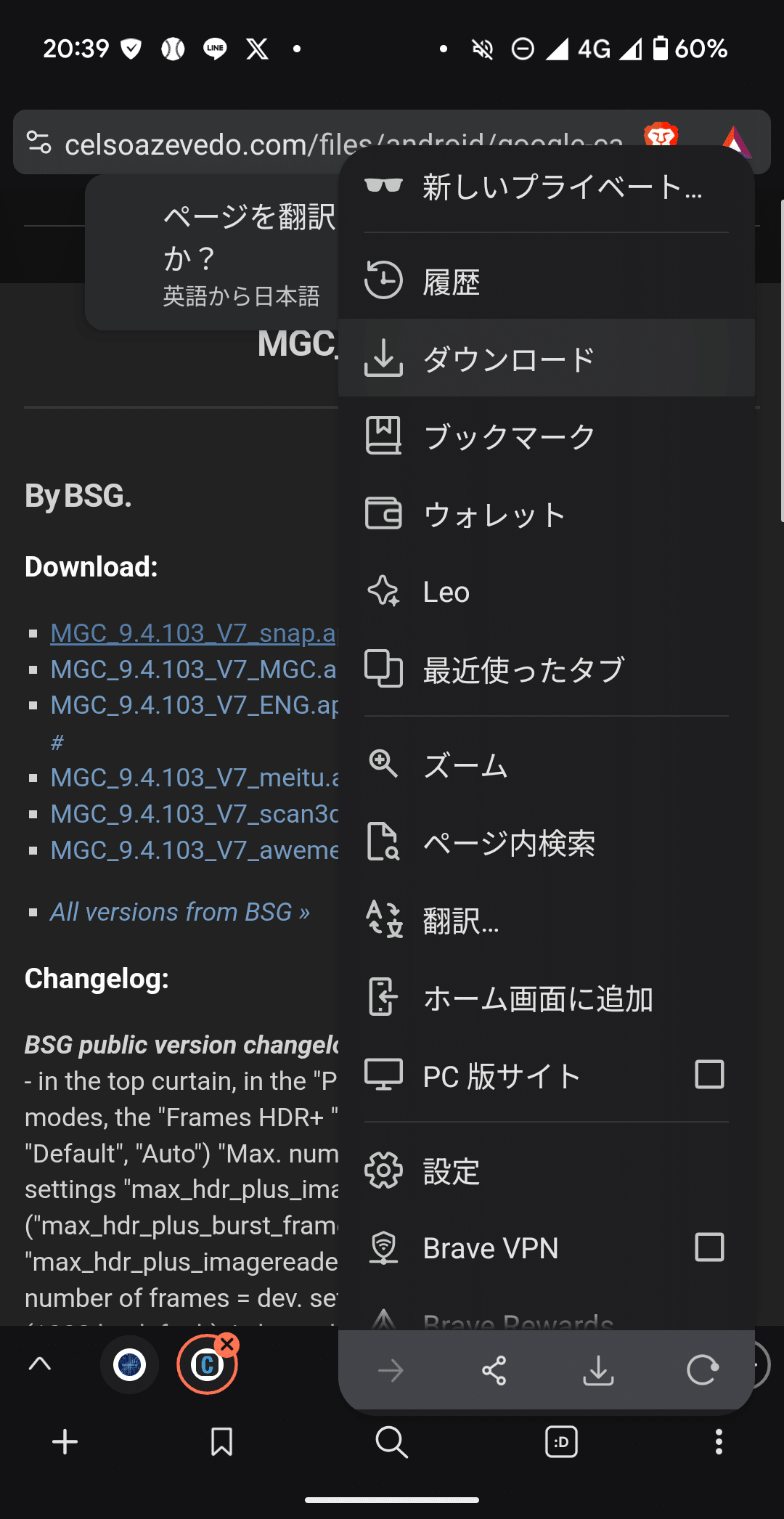
Task: Tap the share icon in menu footer
Action: point(494,1370)
